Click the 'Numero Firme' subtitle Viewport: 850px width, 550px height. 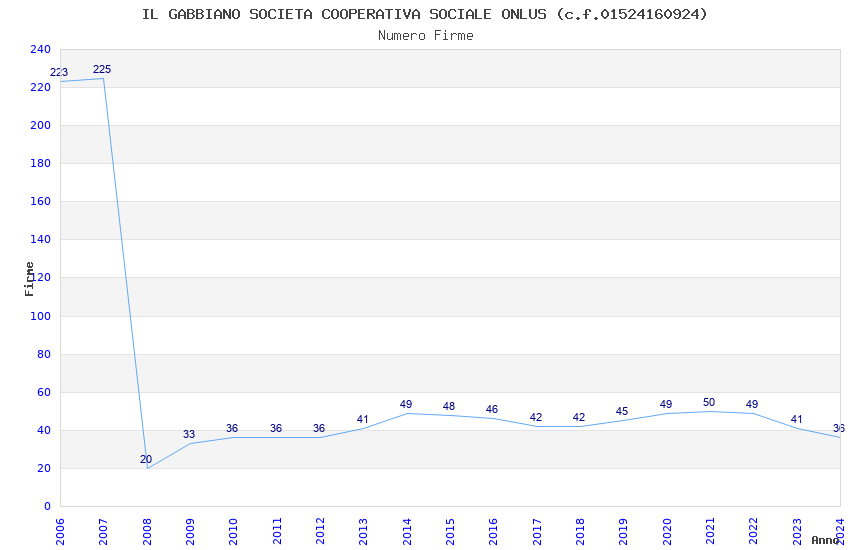[425, 35]
